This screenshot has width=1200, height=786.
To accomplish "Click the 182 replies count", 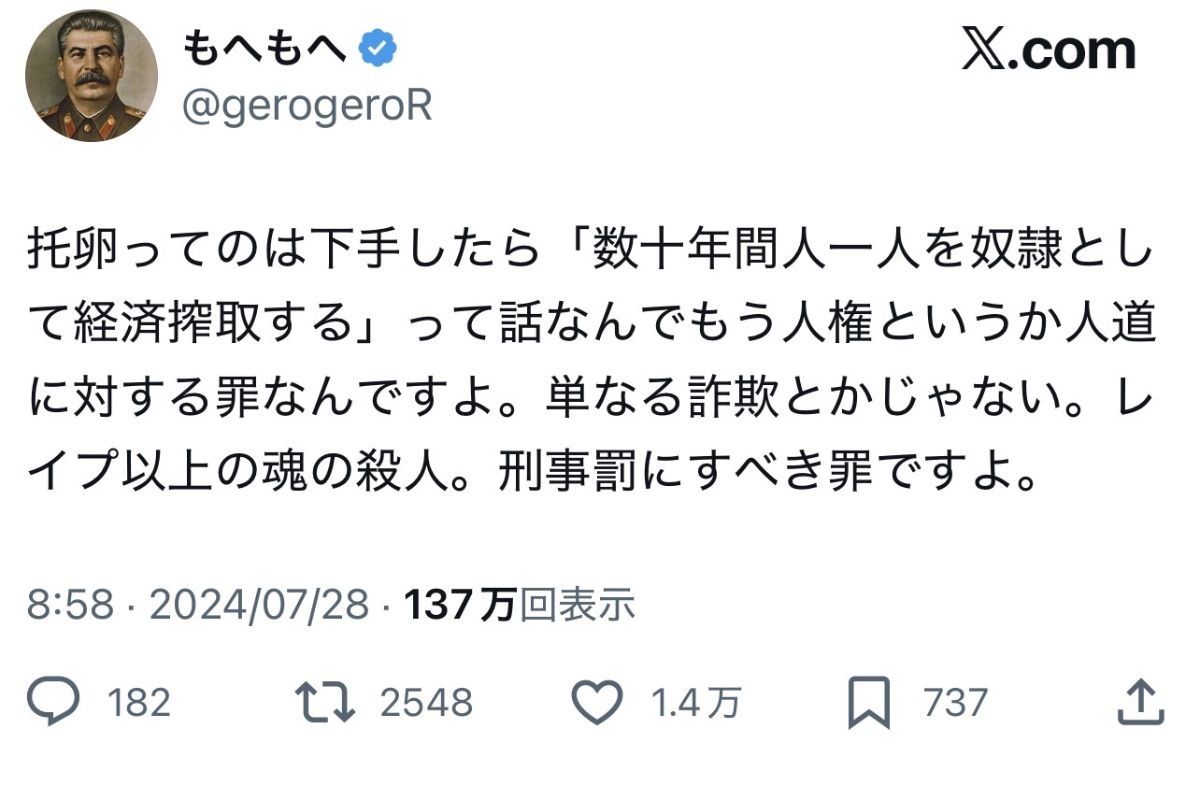I will pos(137,703).
